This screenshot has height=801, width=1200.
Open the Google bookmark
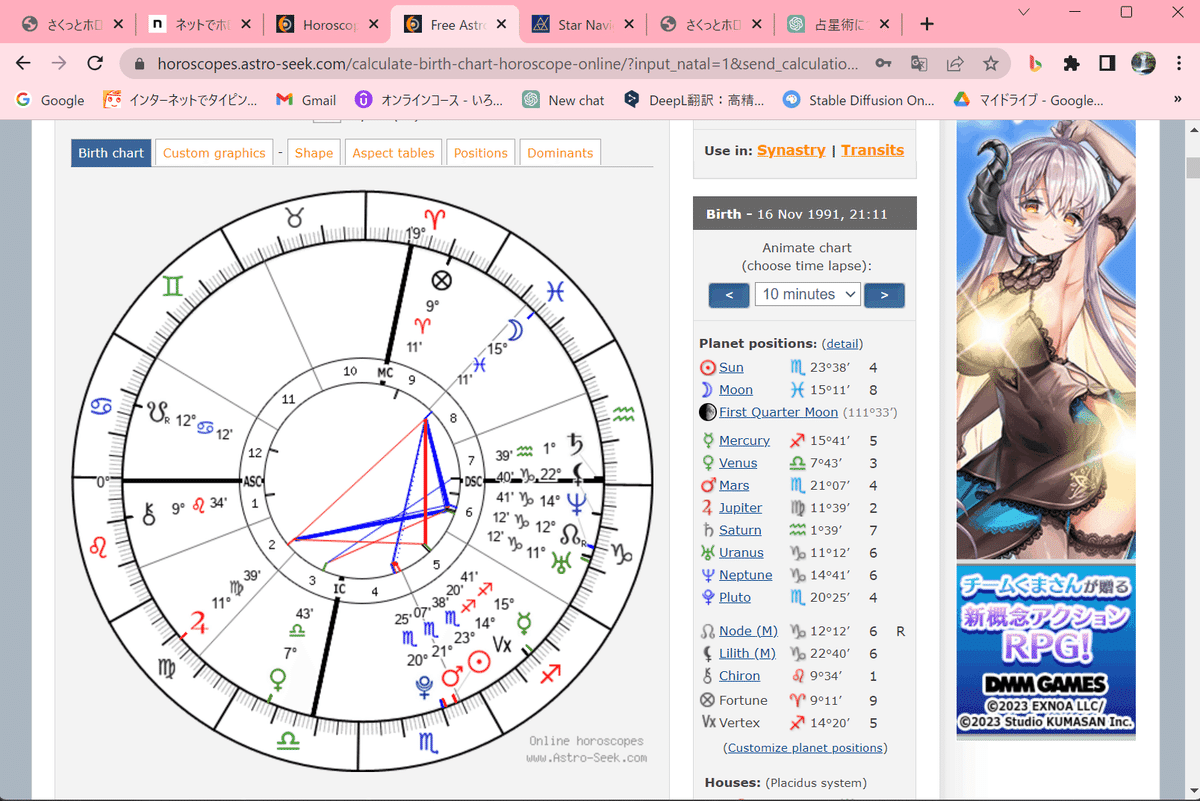tap(50, 100)
